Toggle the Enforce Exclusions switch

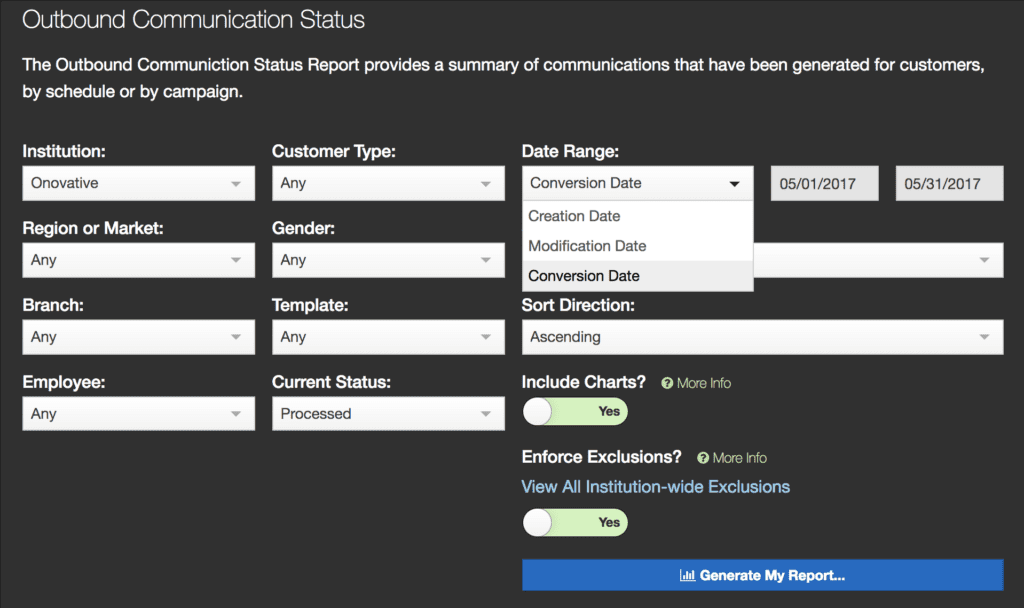point(575,522)
